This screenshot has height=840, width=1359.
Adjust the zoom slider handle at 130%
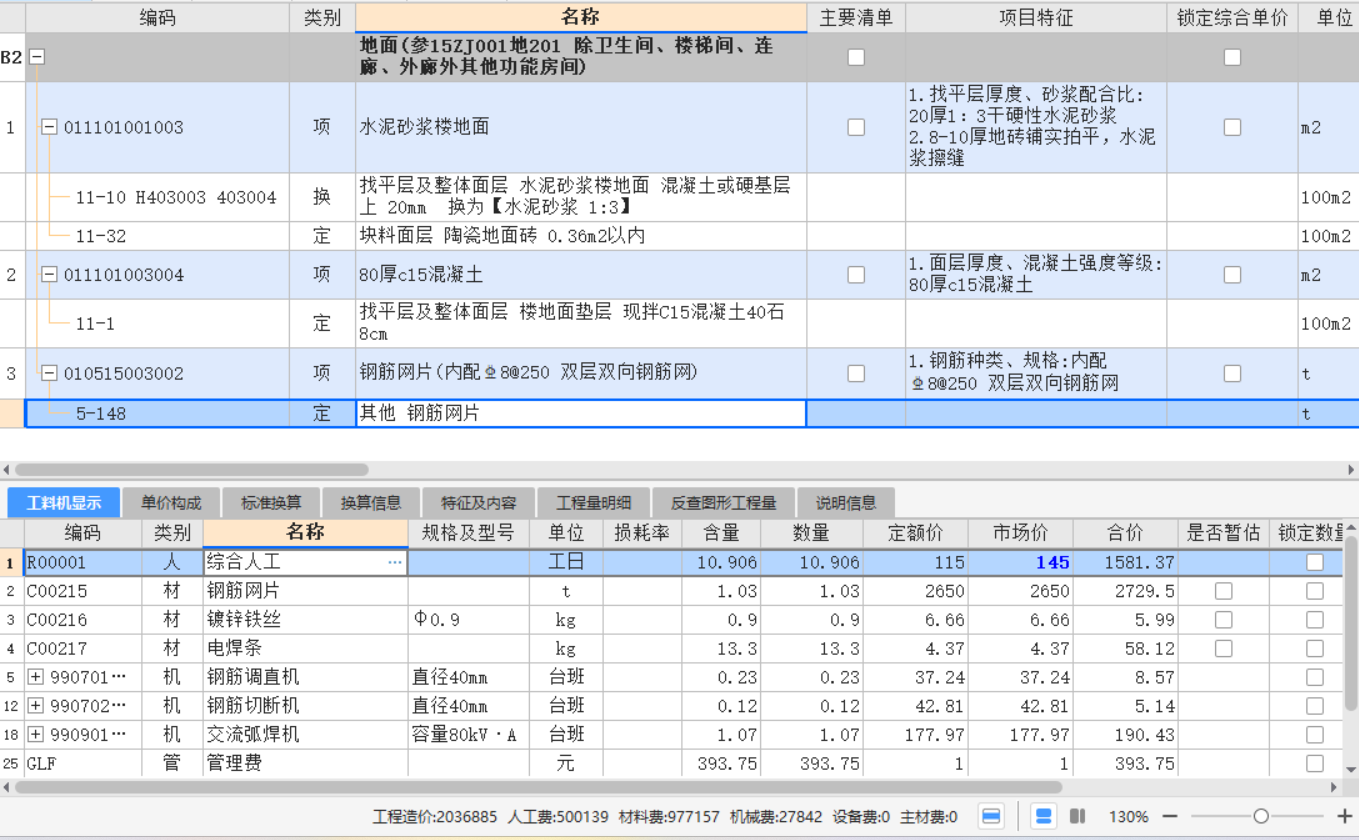pyautogui.click(x=1261, y=816)
